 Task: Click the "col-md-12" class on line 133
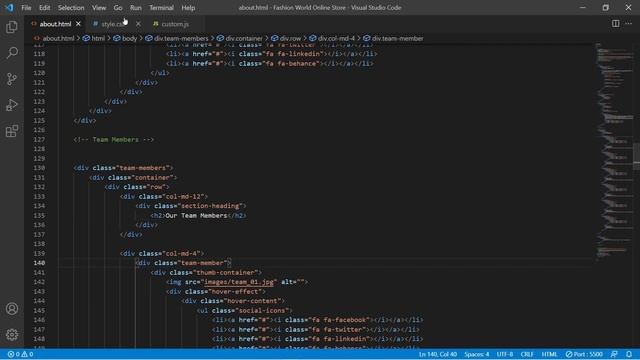tap(182, 197)
